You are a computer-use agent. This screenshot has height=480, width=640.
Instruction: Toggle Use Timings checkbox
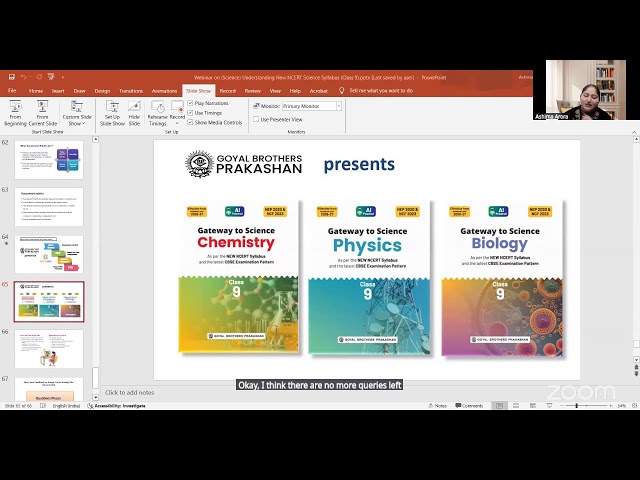coord(190,113)
